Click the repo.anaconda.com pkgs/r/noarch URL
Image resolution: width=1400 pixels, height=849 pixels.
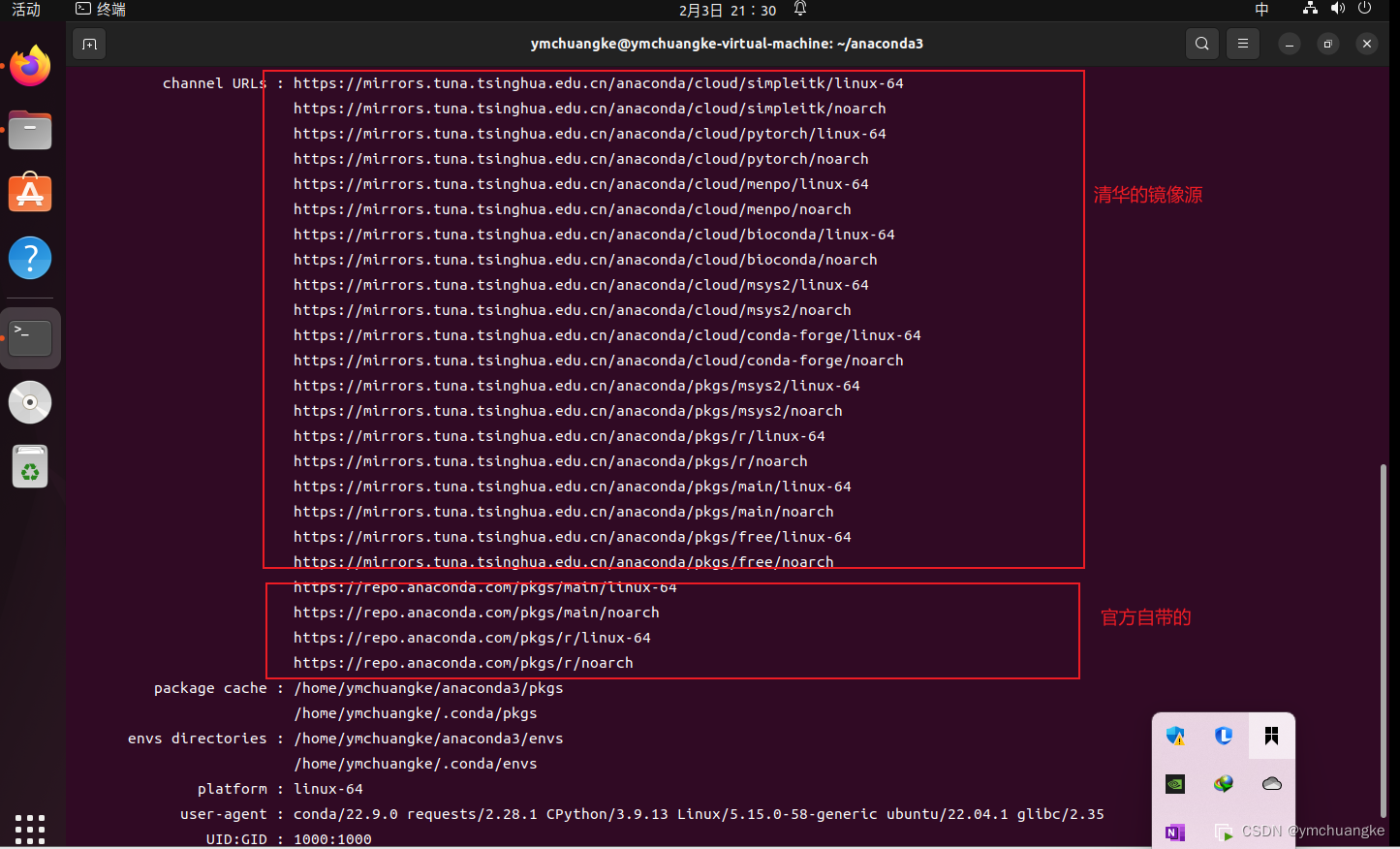463,663
